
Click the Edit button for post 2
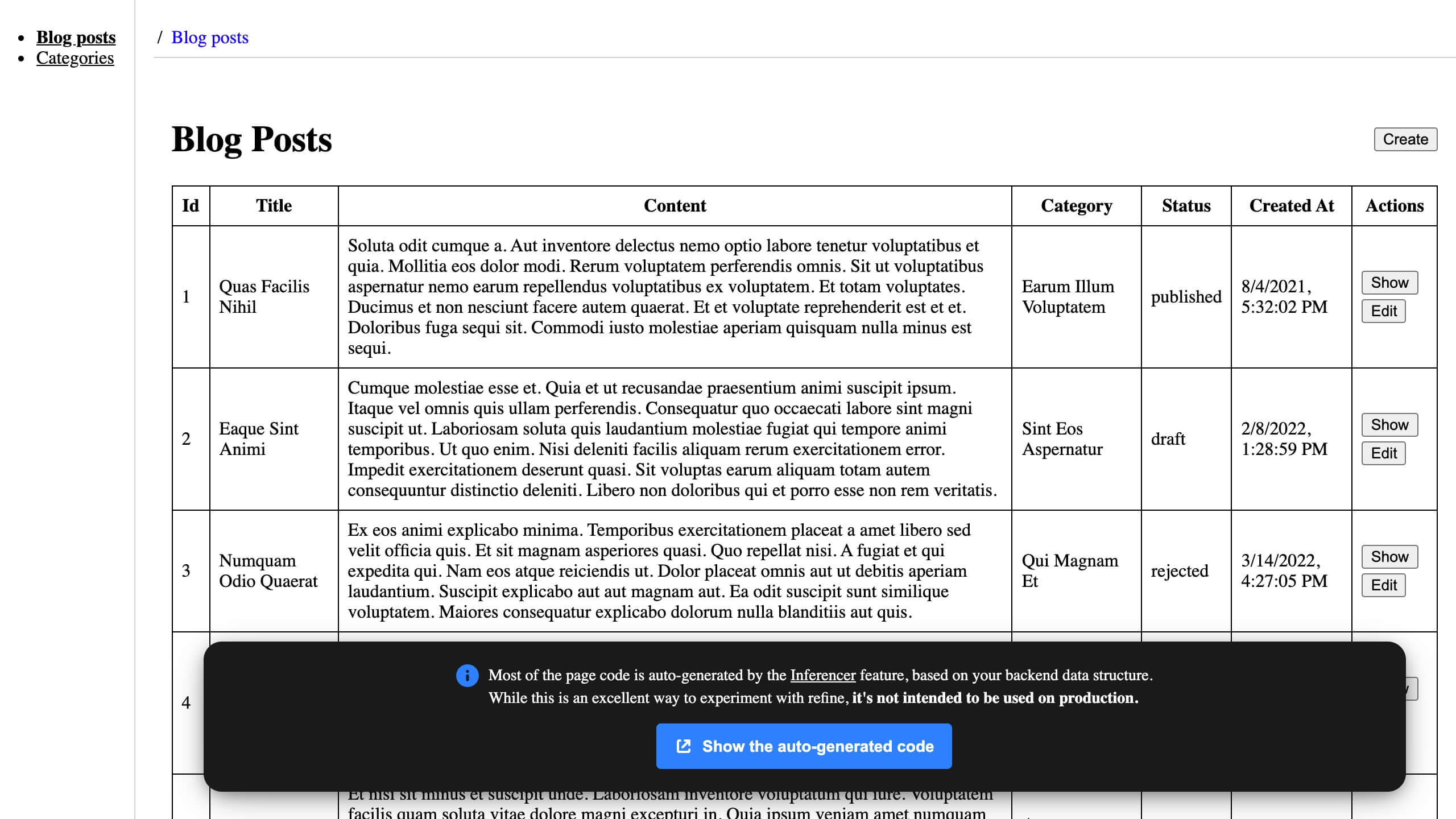(x=1384, y=453)
